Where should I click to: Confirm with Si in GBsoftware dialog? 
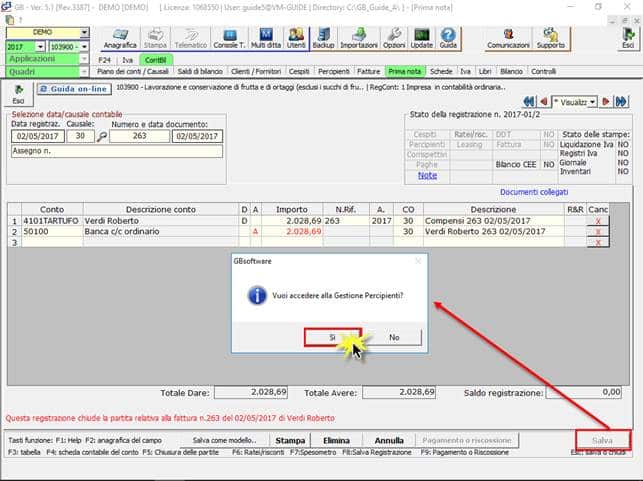pyautogui.click(x=333, y=337)
